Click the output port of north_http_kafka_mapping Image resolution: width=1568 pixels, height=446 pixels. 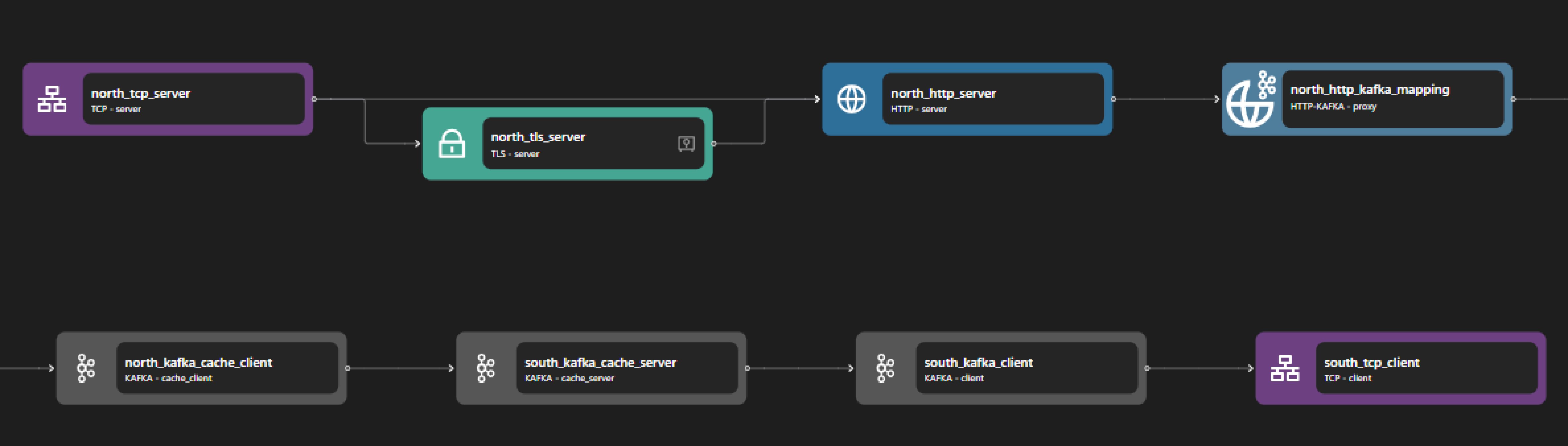pyautogui.click(x=1513, y=99)
